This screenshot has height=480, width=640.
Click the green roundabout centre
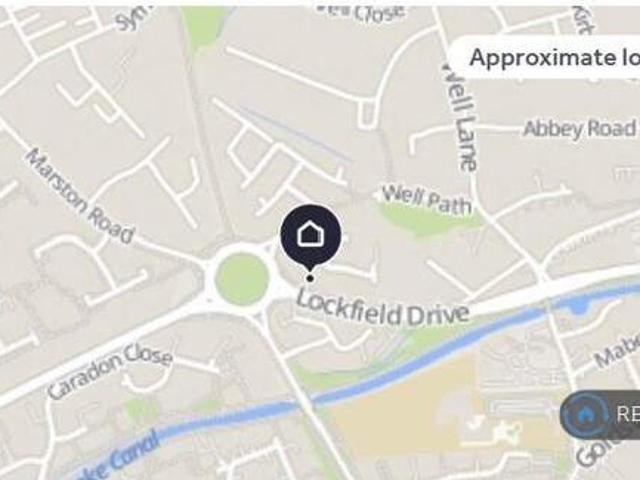[242, 278]
